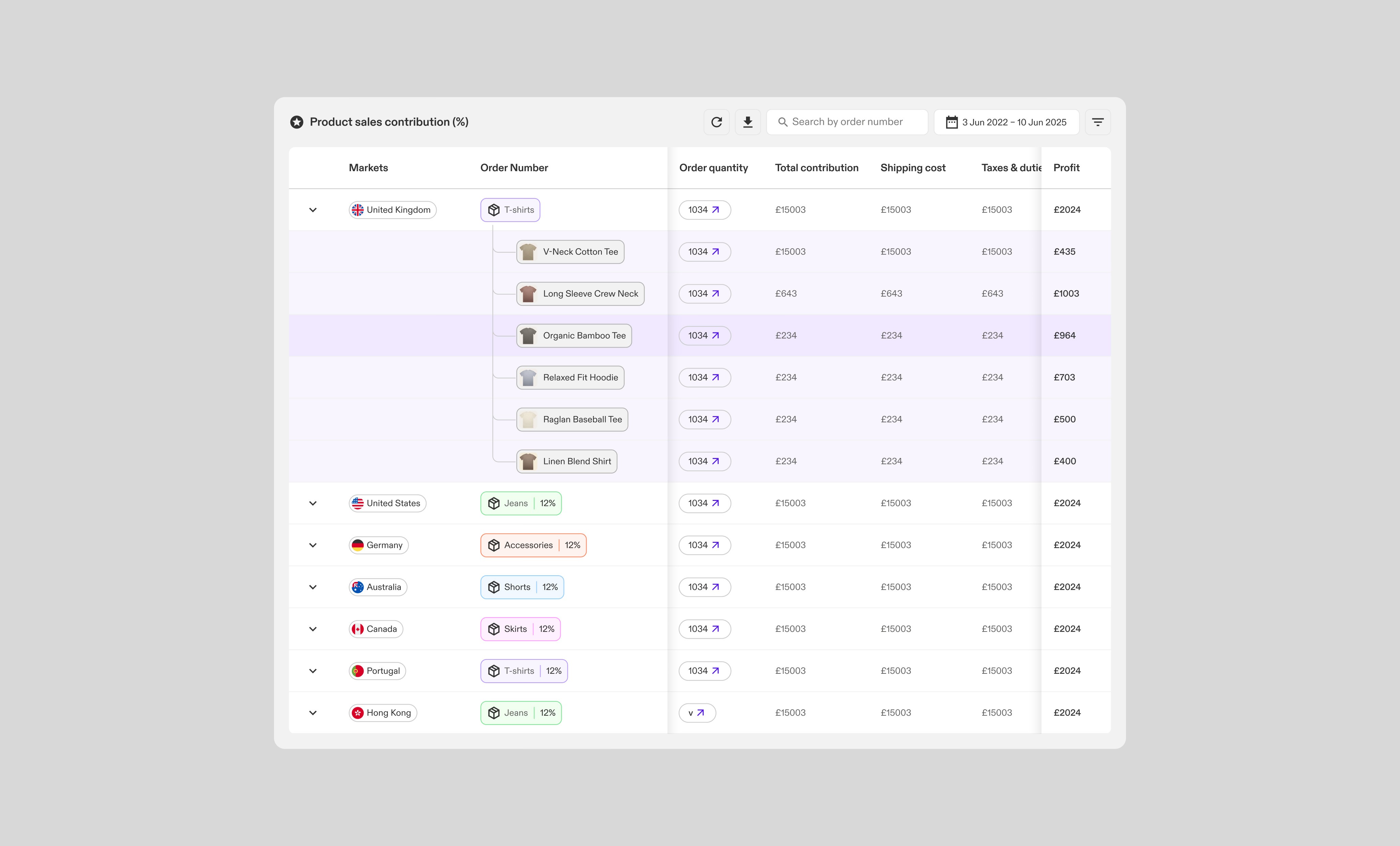Click the Canada market chip

[376, 629]
